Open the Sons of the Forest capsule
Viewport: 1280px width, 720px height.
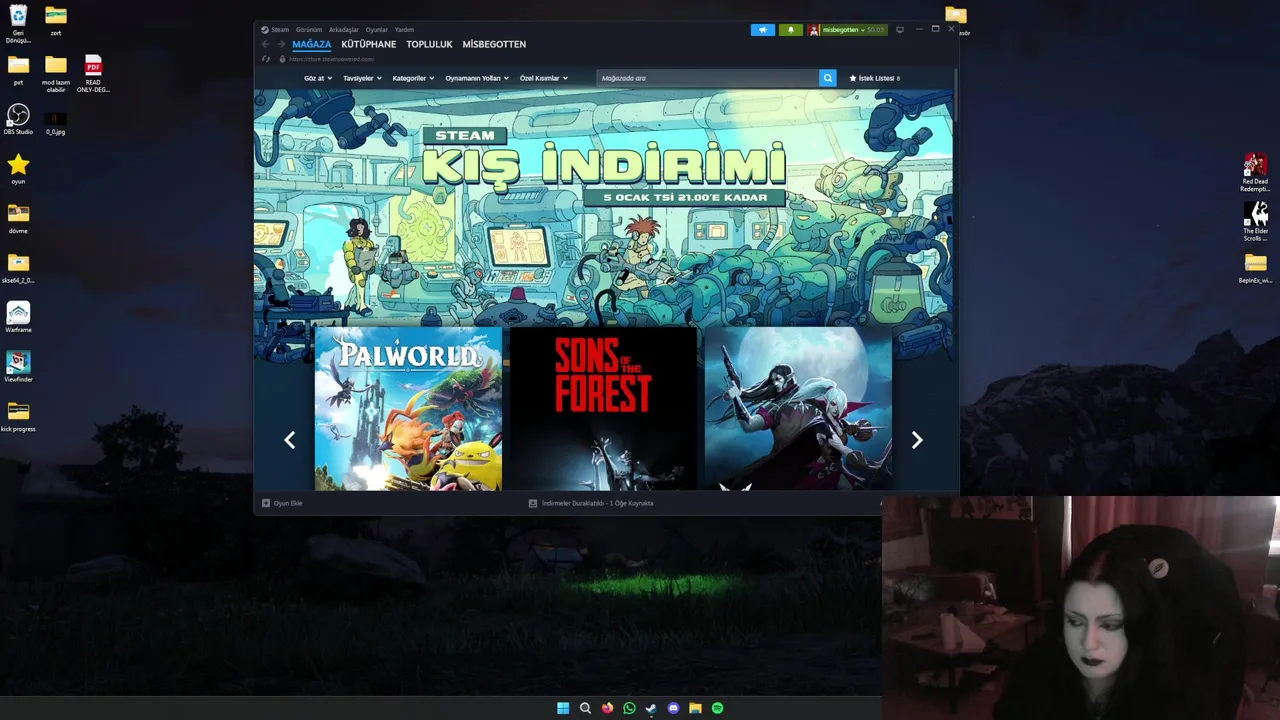pyautogui.click(x=603, y=408)
